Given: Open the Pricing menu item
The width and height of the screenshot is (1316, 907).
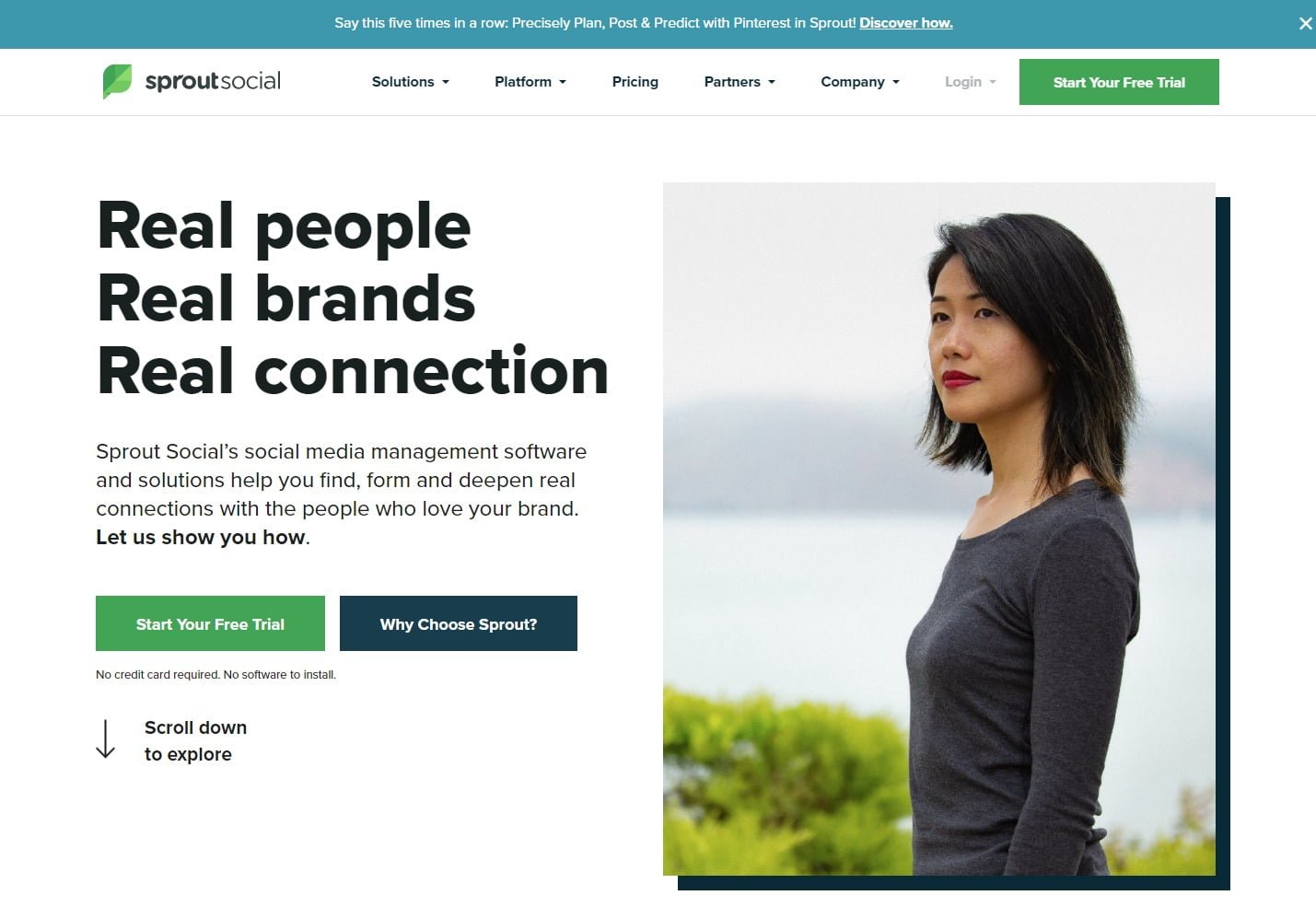Looking at the screenshot, I should [635, 82].
